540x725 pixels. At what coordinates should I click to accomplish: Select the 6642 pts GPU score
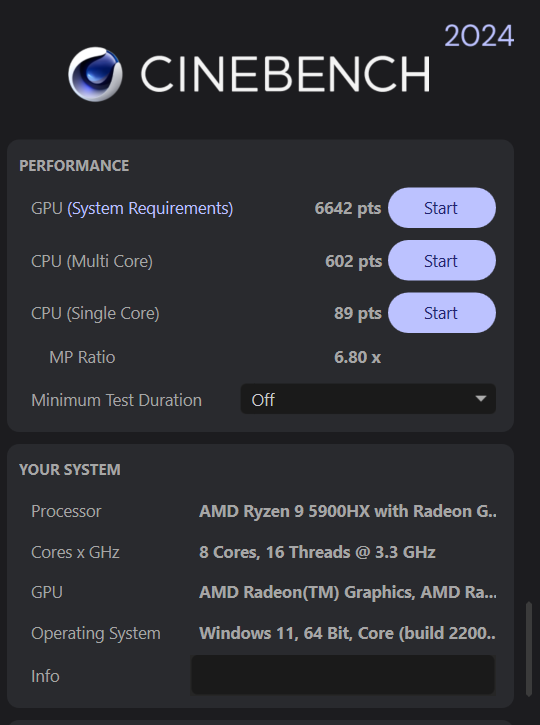click(x=348, y=208)
